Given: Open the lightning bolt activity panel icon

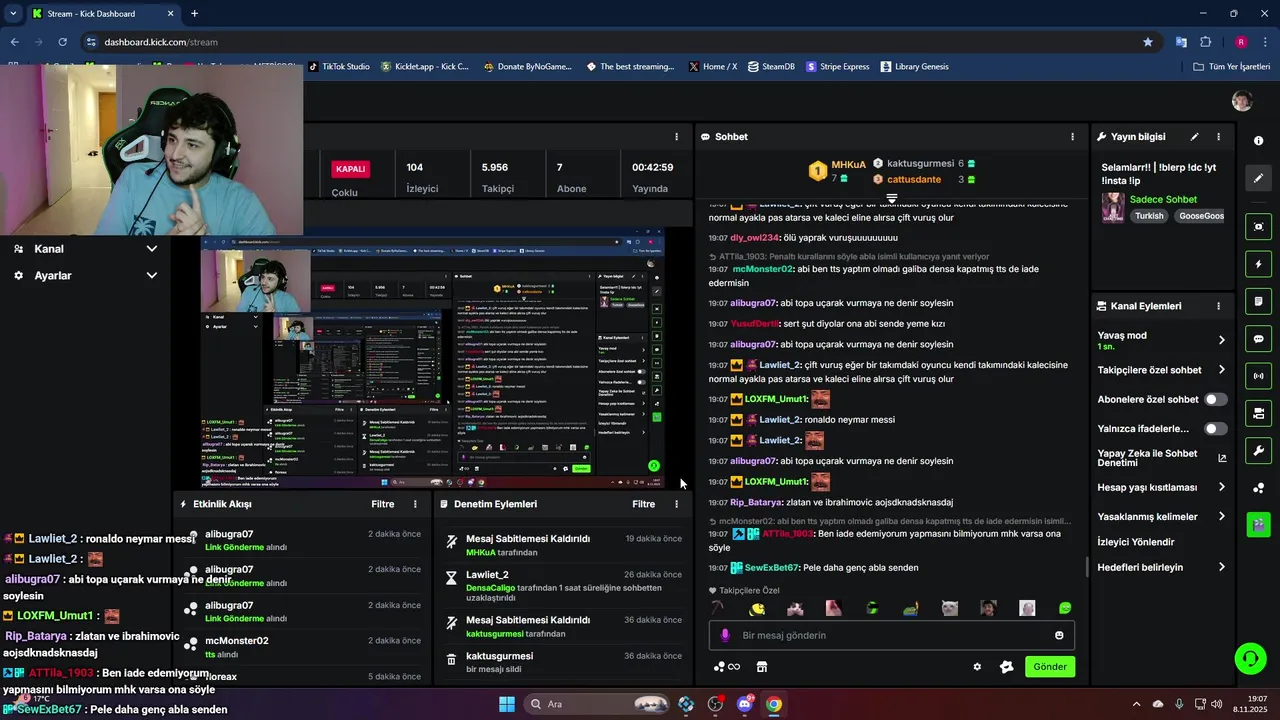Looking at the screenshot, I should coord(1258,264).
